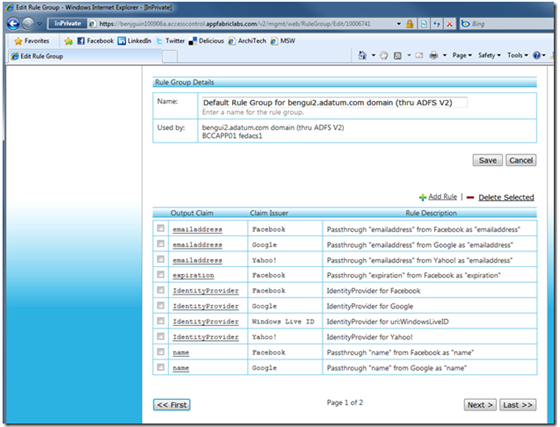Click the Last >> paging button
The height and width of the screenshot is (427, 560).
point(518,405)
